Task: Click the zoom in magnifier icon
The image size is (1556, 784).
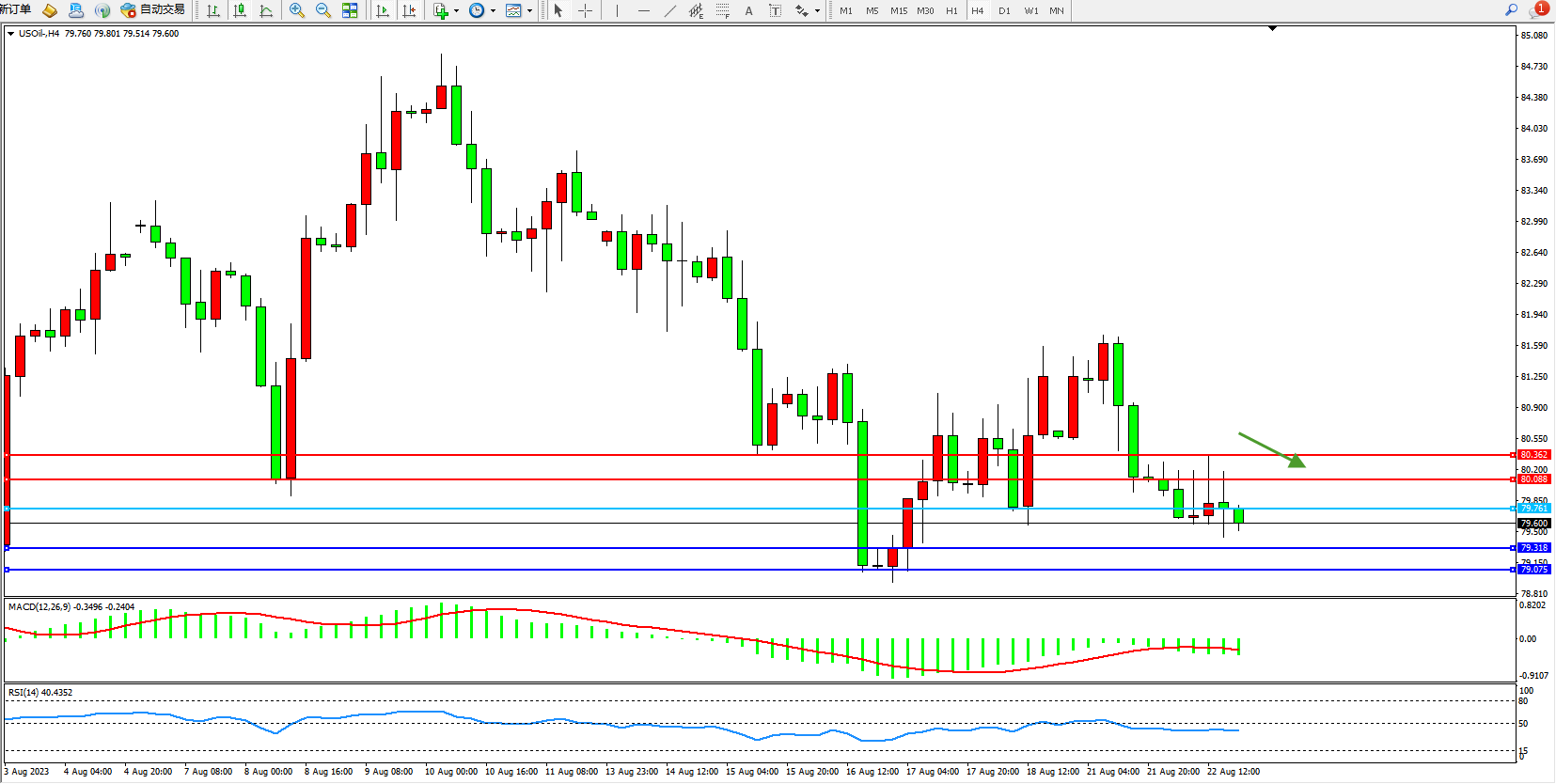Action: [297, 10]
